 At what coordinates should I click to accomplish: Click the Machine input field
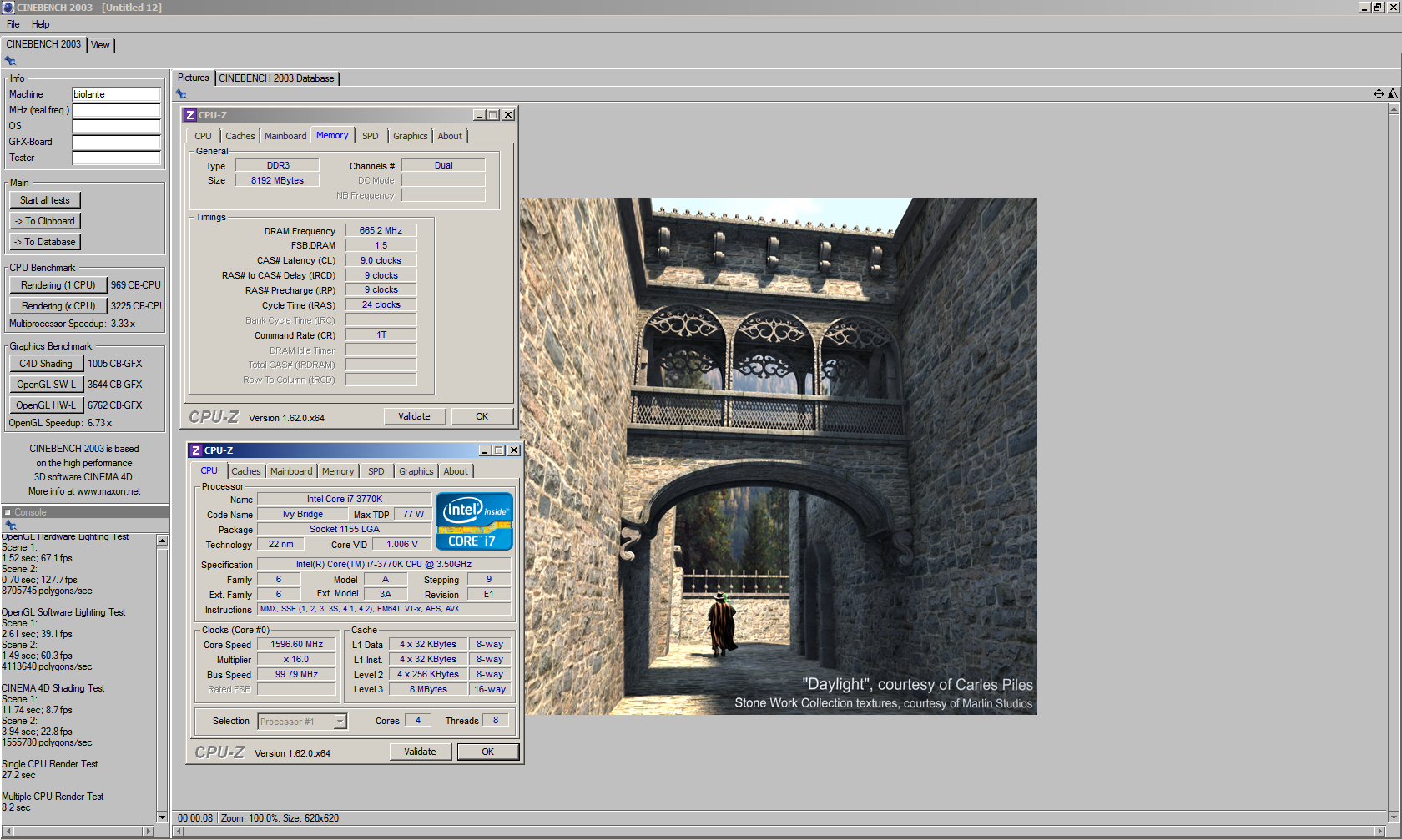116,94
